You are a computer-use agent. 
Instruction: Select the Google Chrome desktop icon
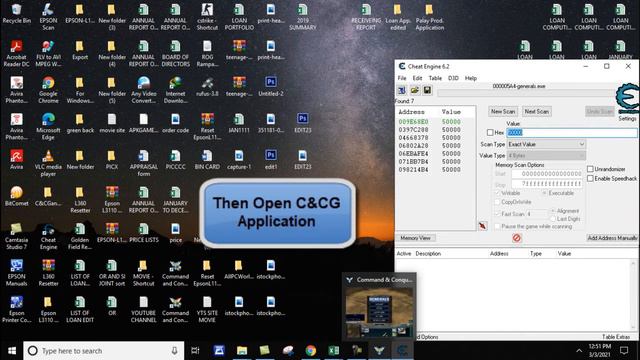coord(48,90)
